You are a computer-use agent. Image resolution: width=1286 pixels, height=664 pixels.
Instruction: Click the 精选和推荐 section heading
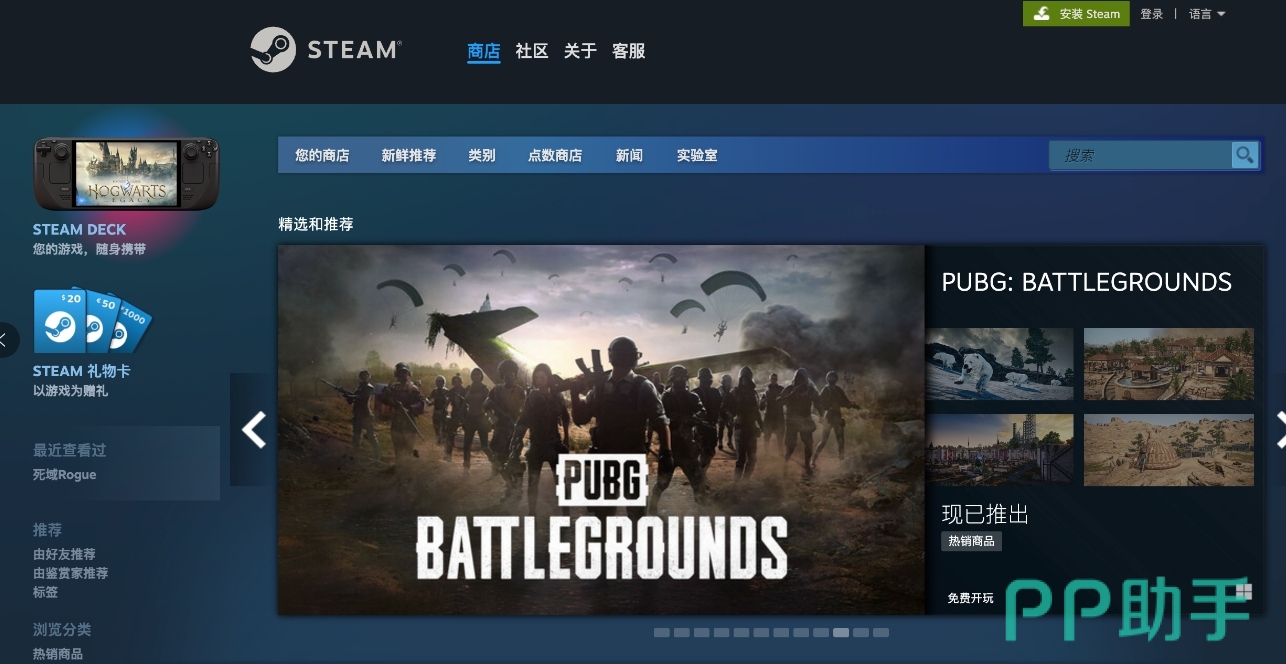point(316,224)
